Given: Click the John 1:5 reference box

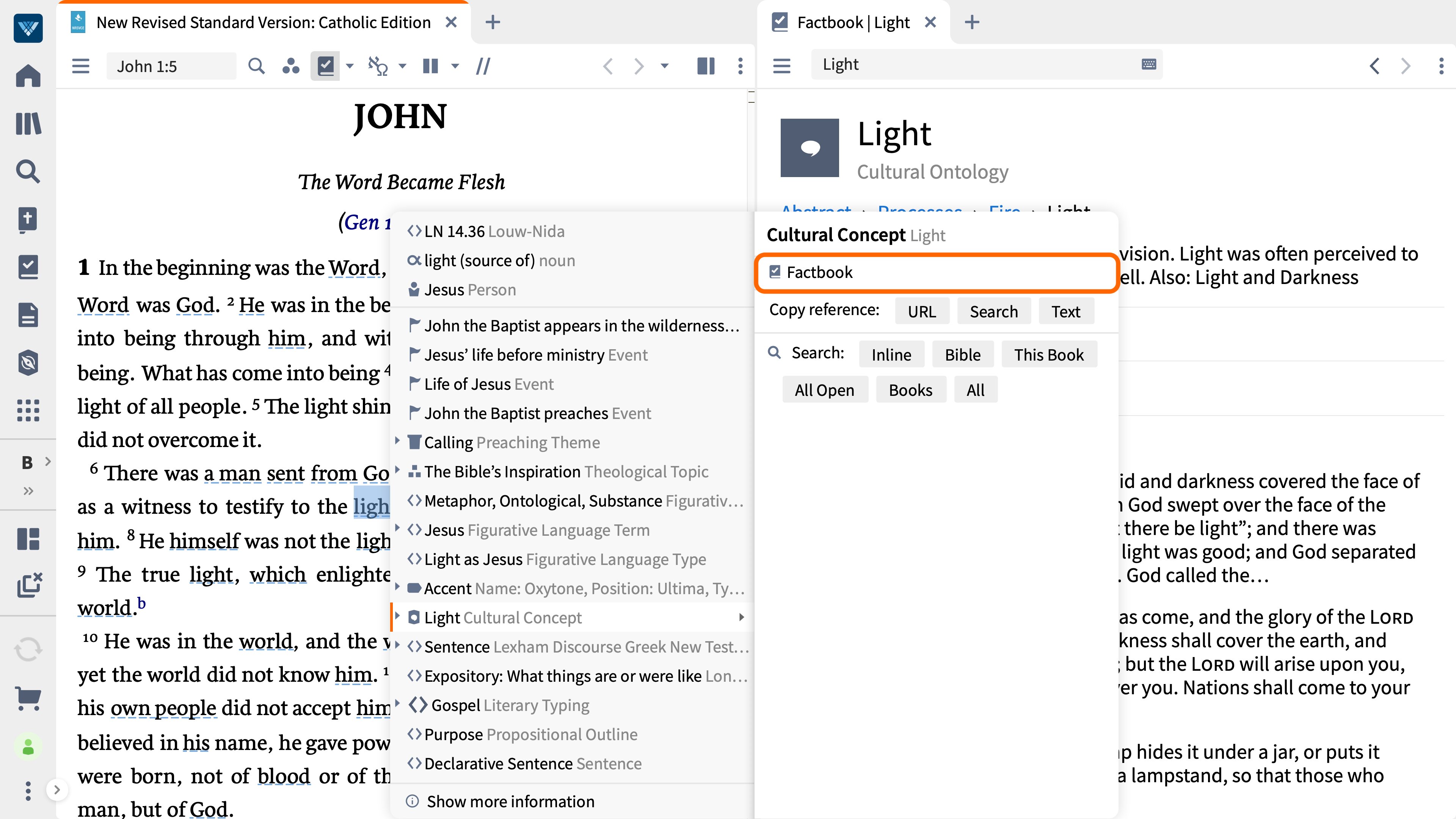Looking at the screenshot, I should click(171, 66).
